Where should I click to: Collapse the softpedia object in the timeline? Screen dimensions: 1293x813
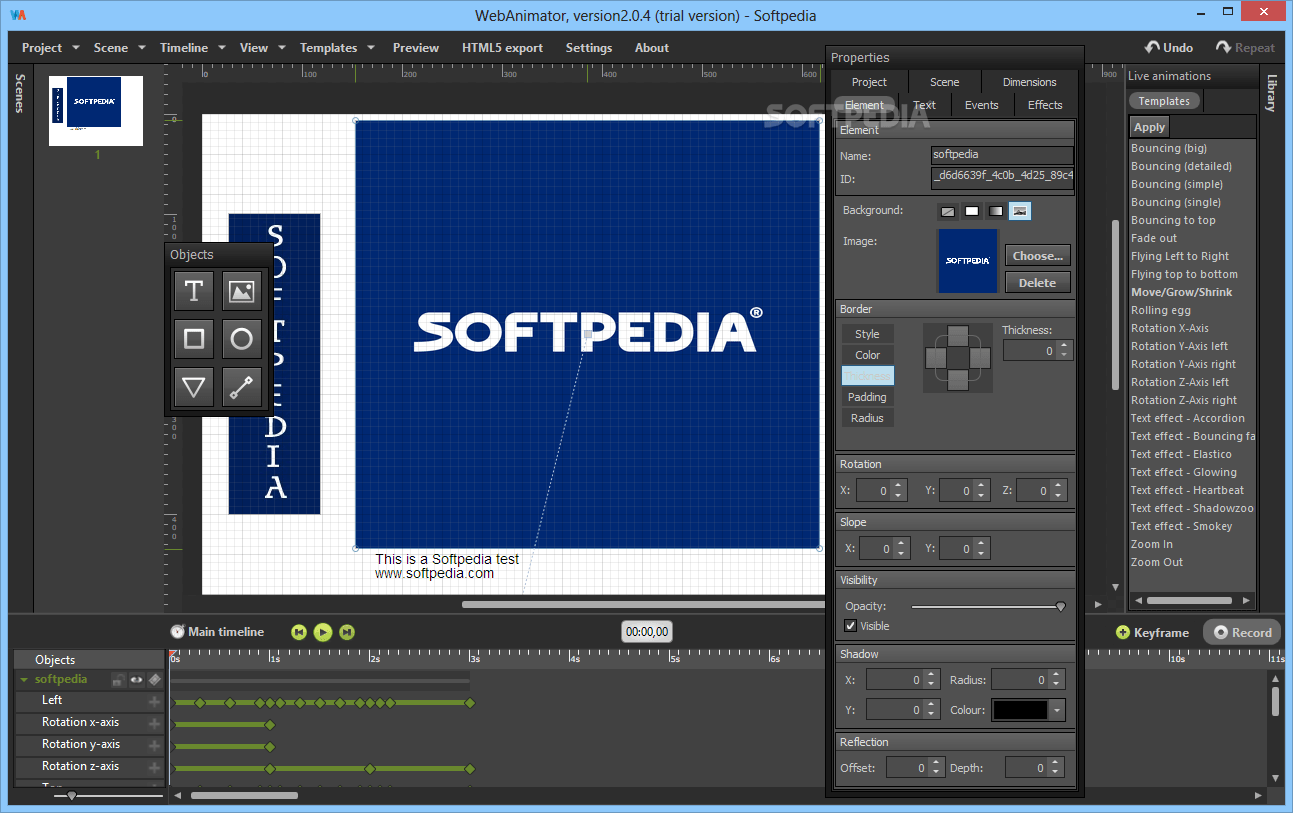pos(22,679)
